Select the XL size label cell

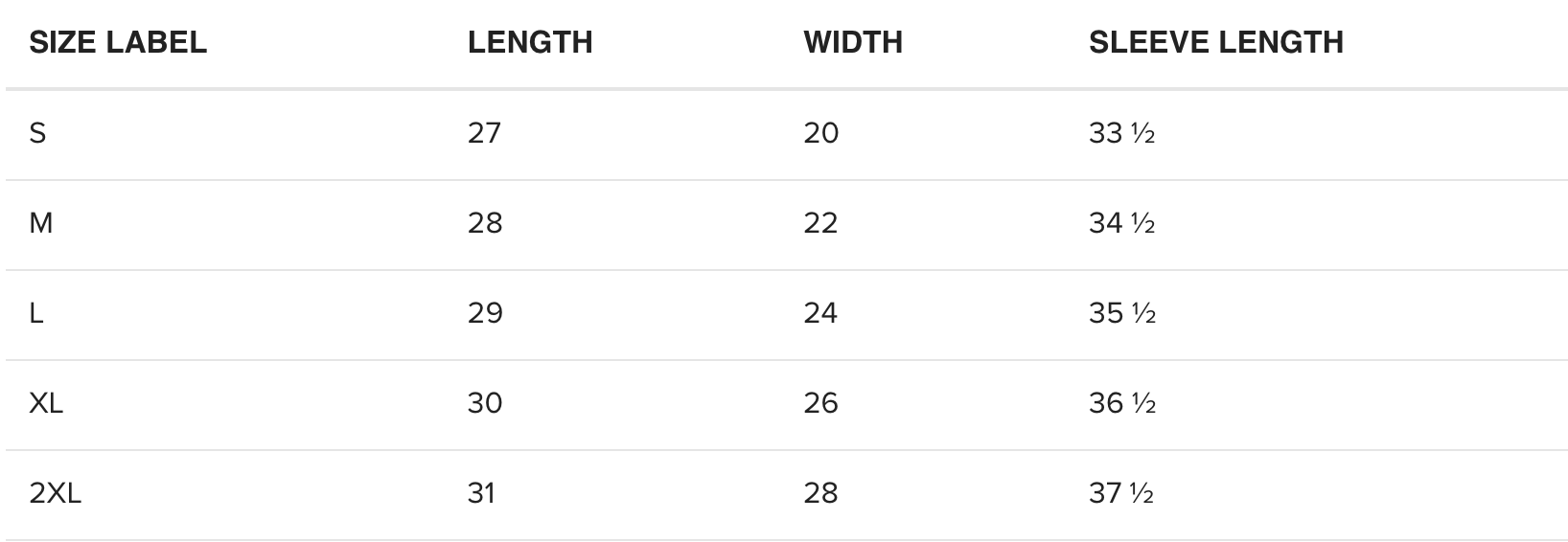[x=46, y=403]
